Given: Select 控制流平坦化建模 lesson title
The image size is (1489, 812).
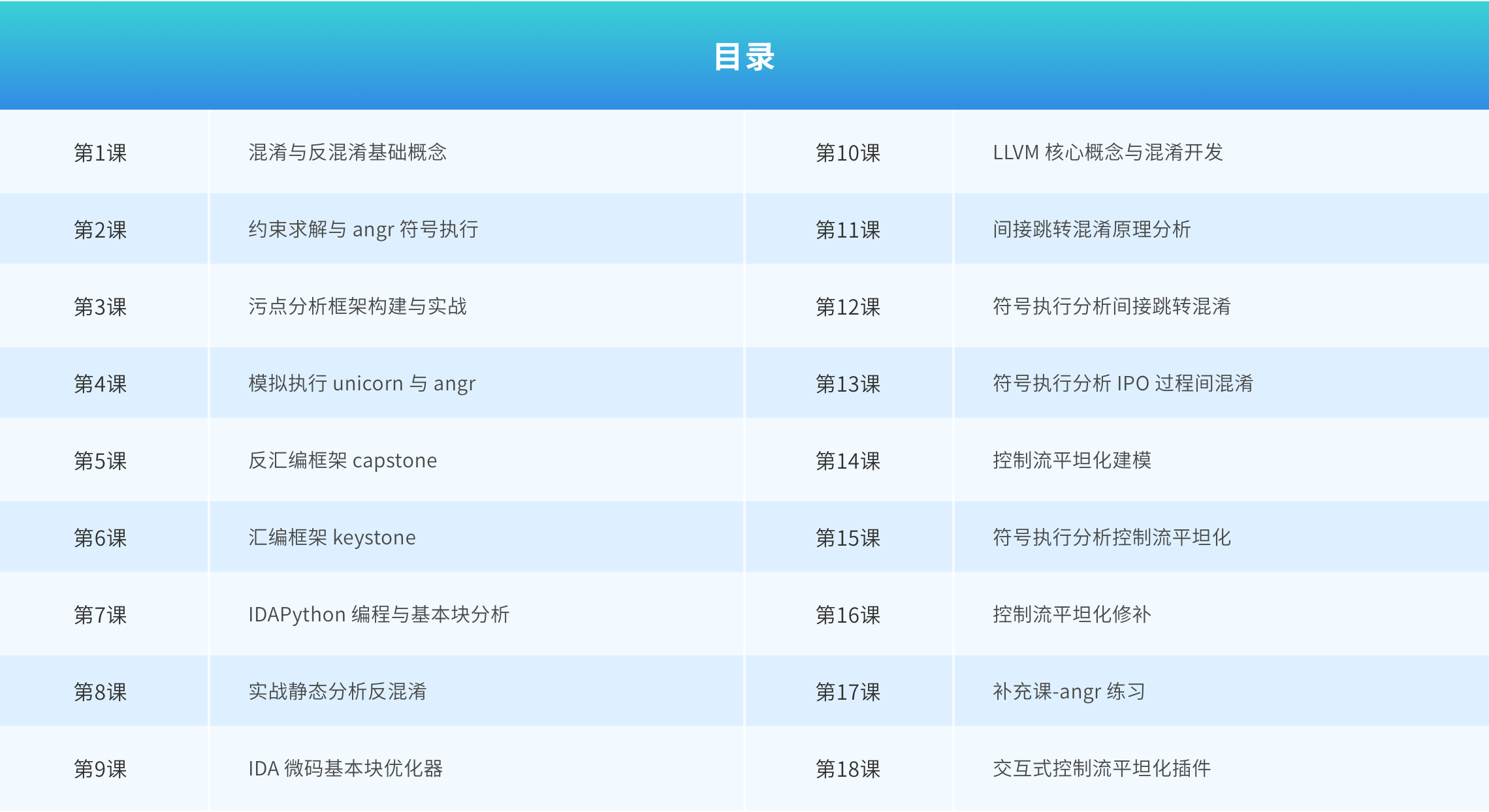Looking at the screenshot, I should pyautogui.click(x=1072, y=461).
